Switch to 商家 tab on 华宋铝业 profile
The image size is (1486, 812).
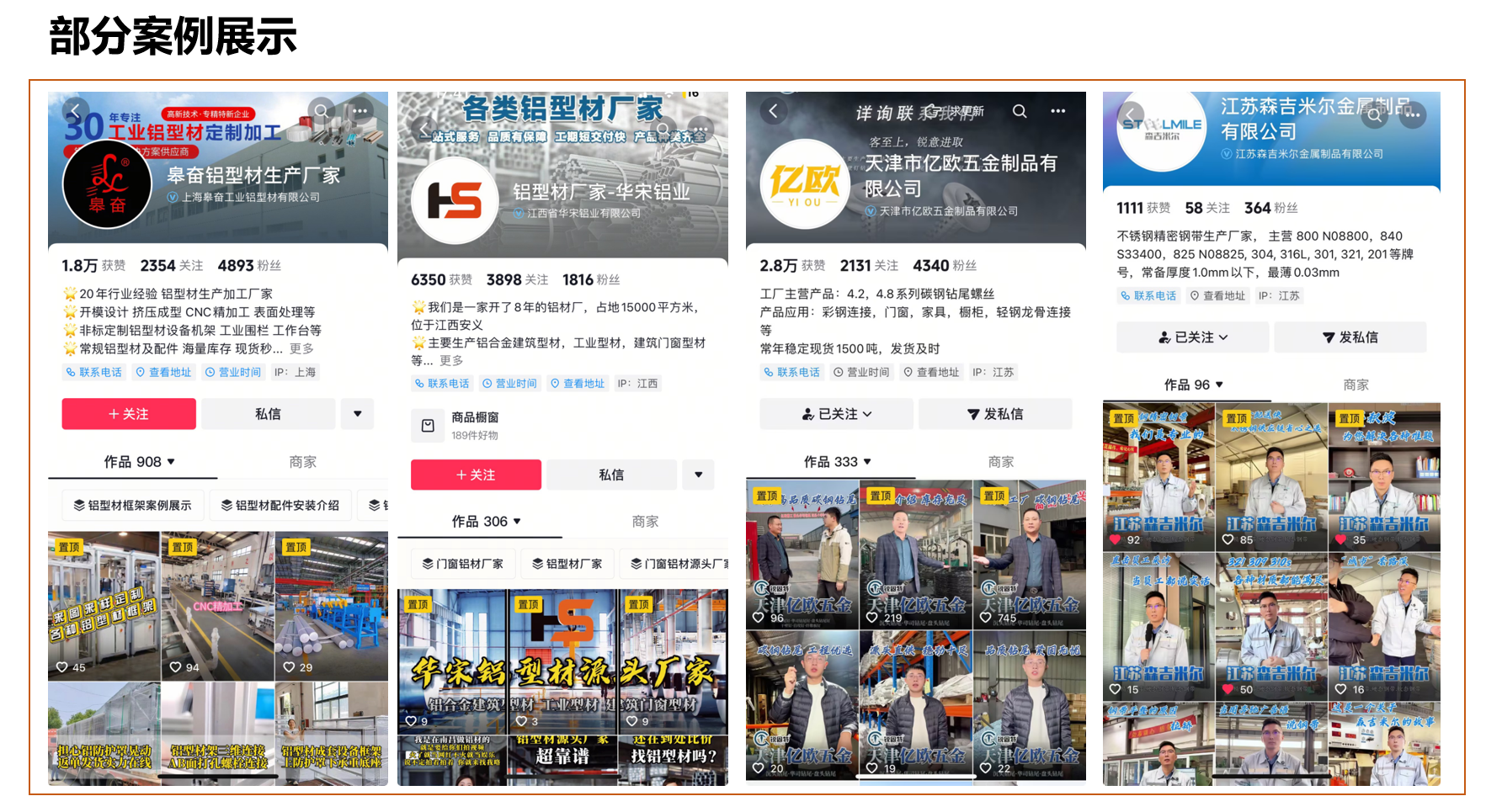coord(646,522)
